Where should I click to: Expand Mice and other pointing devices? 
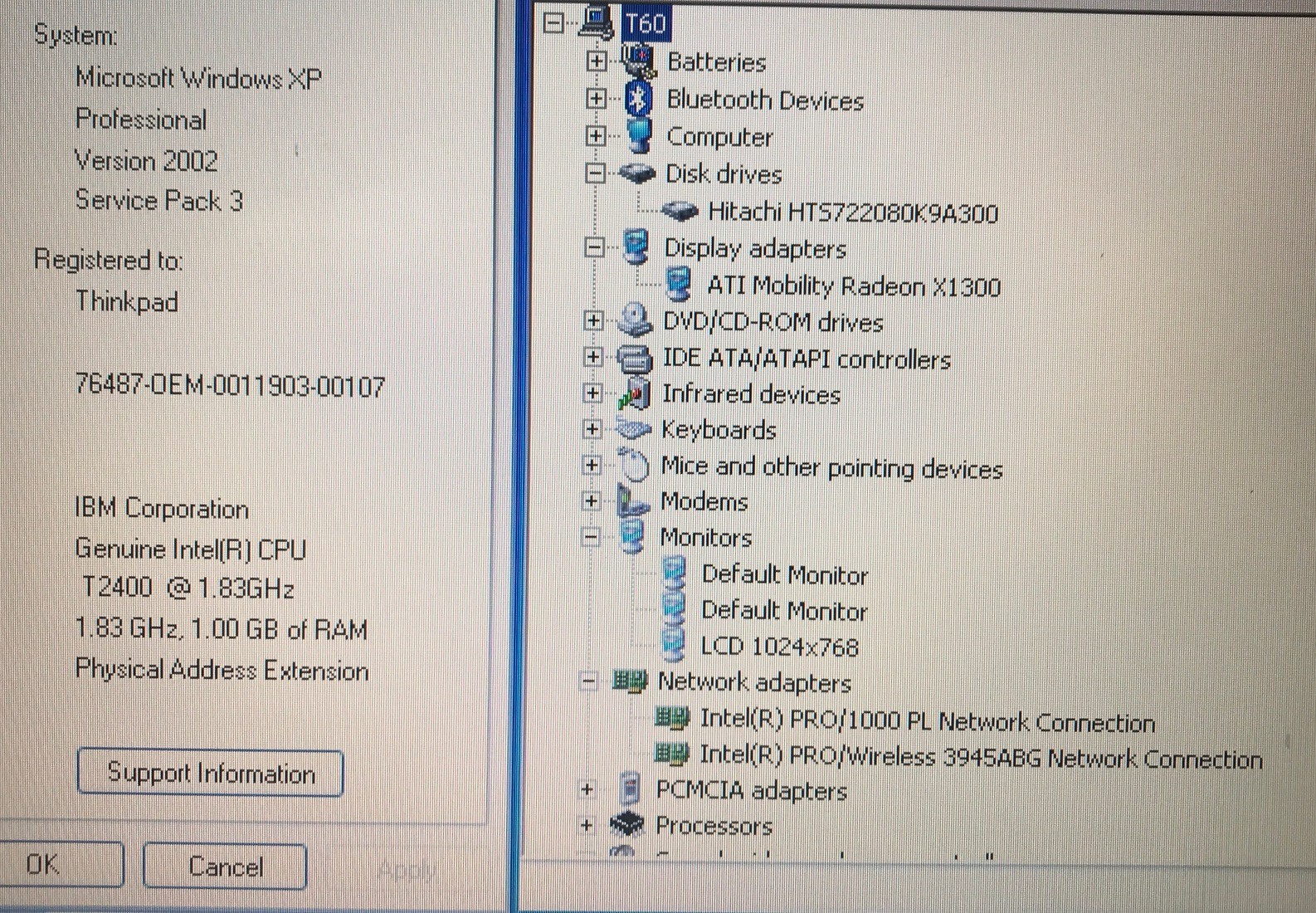[592, 465]
